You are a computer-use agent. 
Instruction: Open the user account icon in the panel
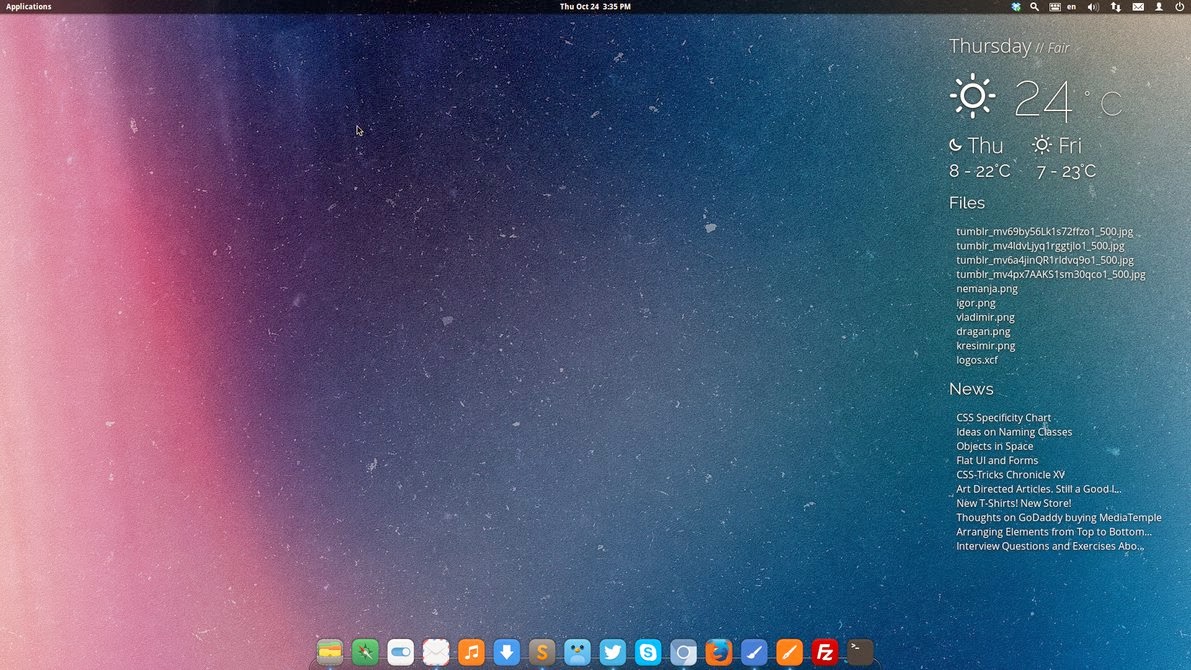pos(1158,7)
